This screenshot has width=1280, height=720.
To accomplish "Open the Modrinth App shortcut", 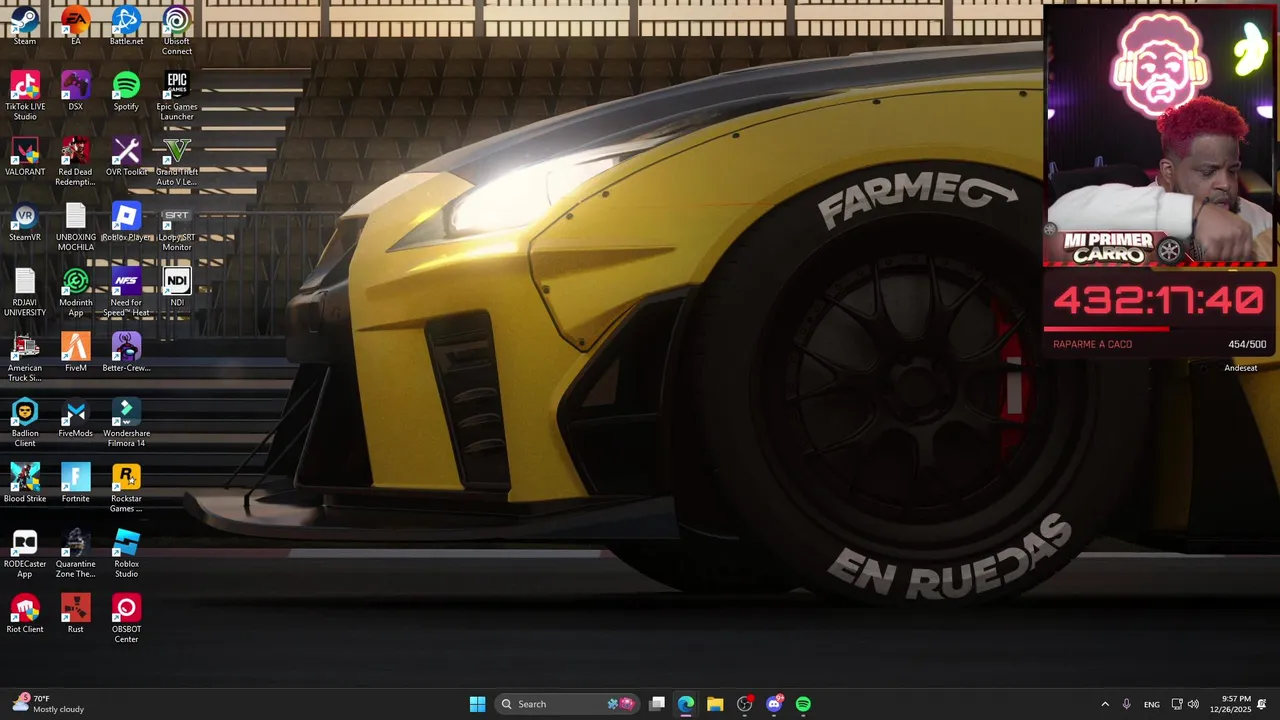I will coord(76,293).
